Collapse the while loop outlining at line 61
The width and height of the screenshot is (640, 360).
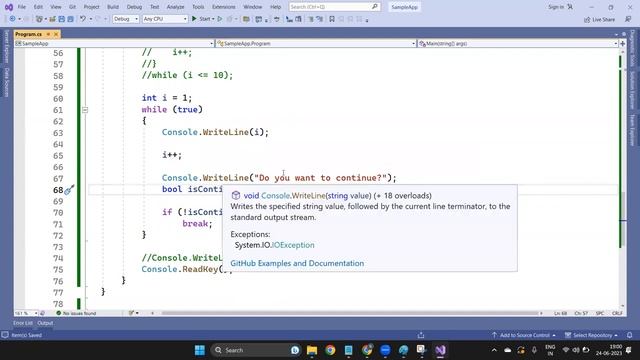(x=85, y=110)
